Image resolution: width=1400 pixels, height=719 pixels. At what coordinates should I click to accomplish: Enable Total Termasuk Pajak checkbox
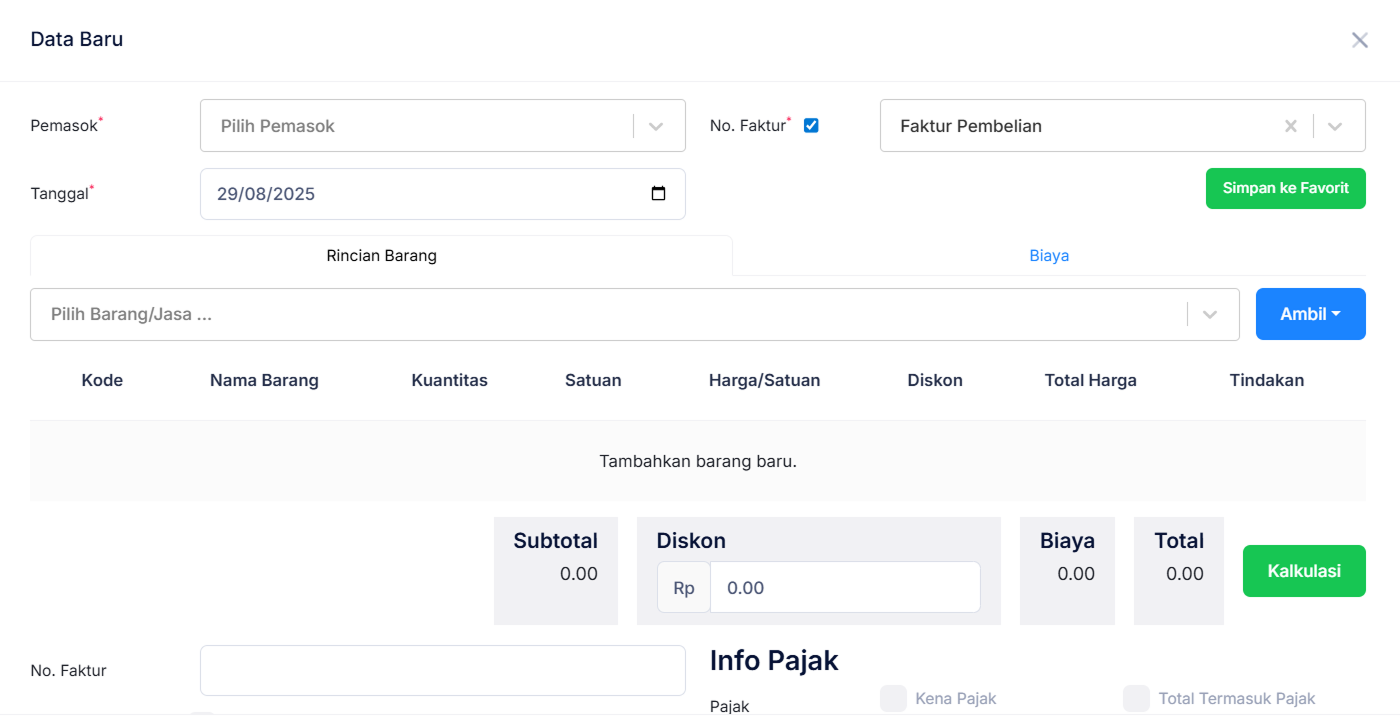pos(1136,698)
